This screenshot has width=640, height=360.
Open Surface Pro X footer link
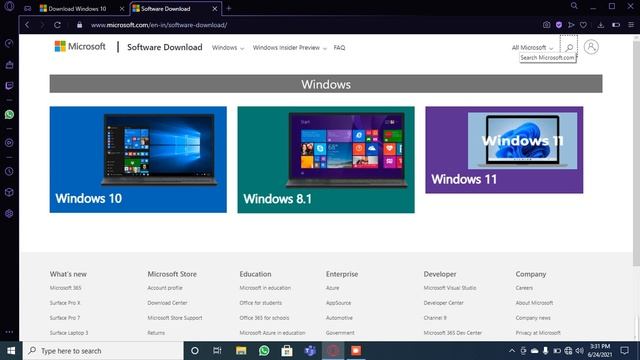65,303
